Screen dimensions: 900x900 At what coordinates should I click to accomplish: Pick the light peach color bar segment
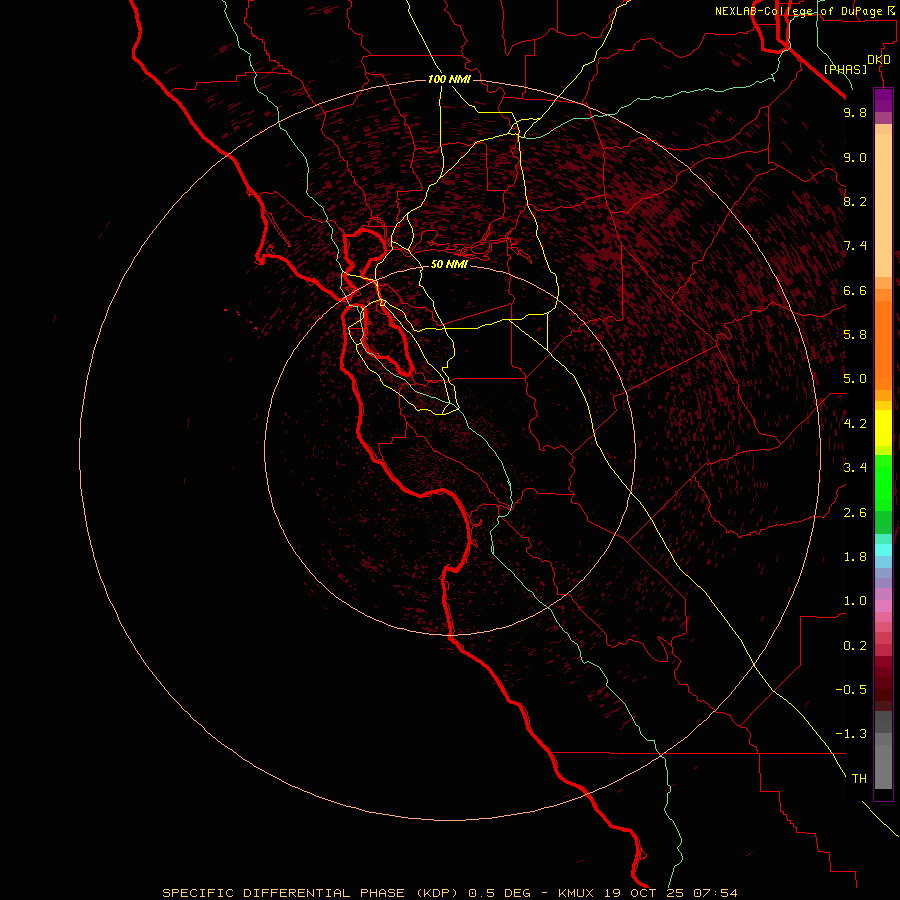(883, 205)
